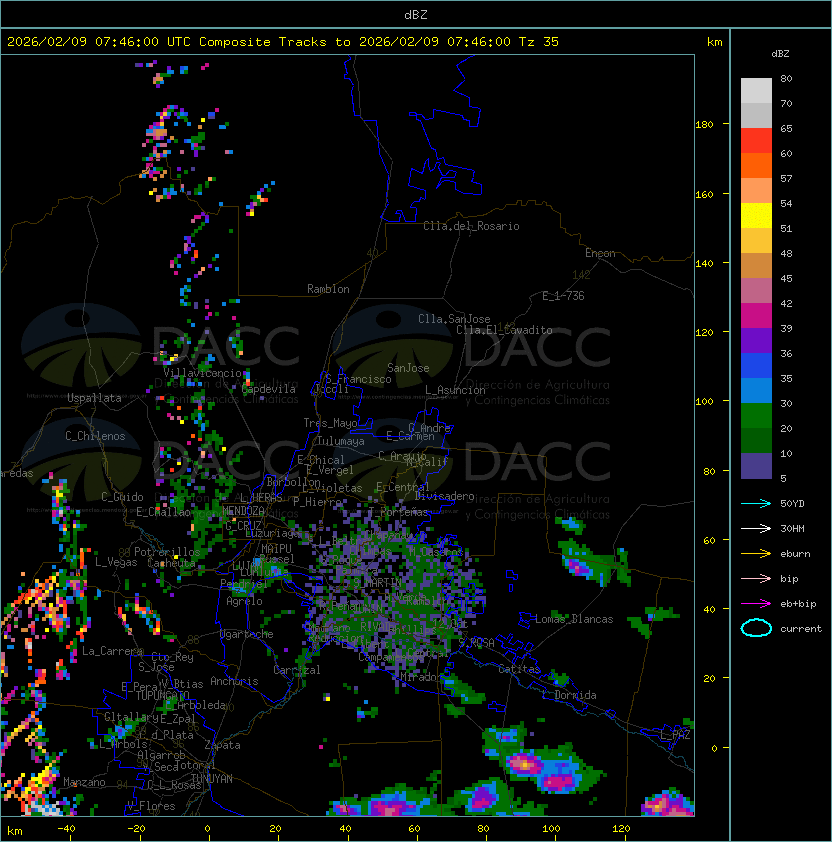Click the 'dBZ' label above the color scale
The image size is (832, 842).
pos(780,54)
